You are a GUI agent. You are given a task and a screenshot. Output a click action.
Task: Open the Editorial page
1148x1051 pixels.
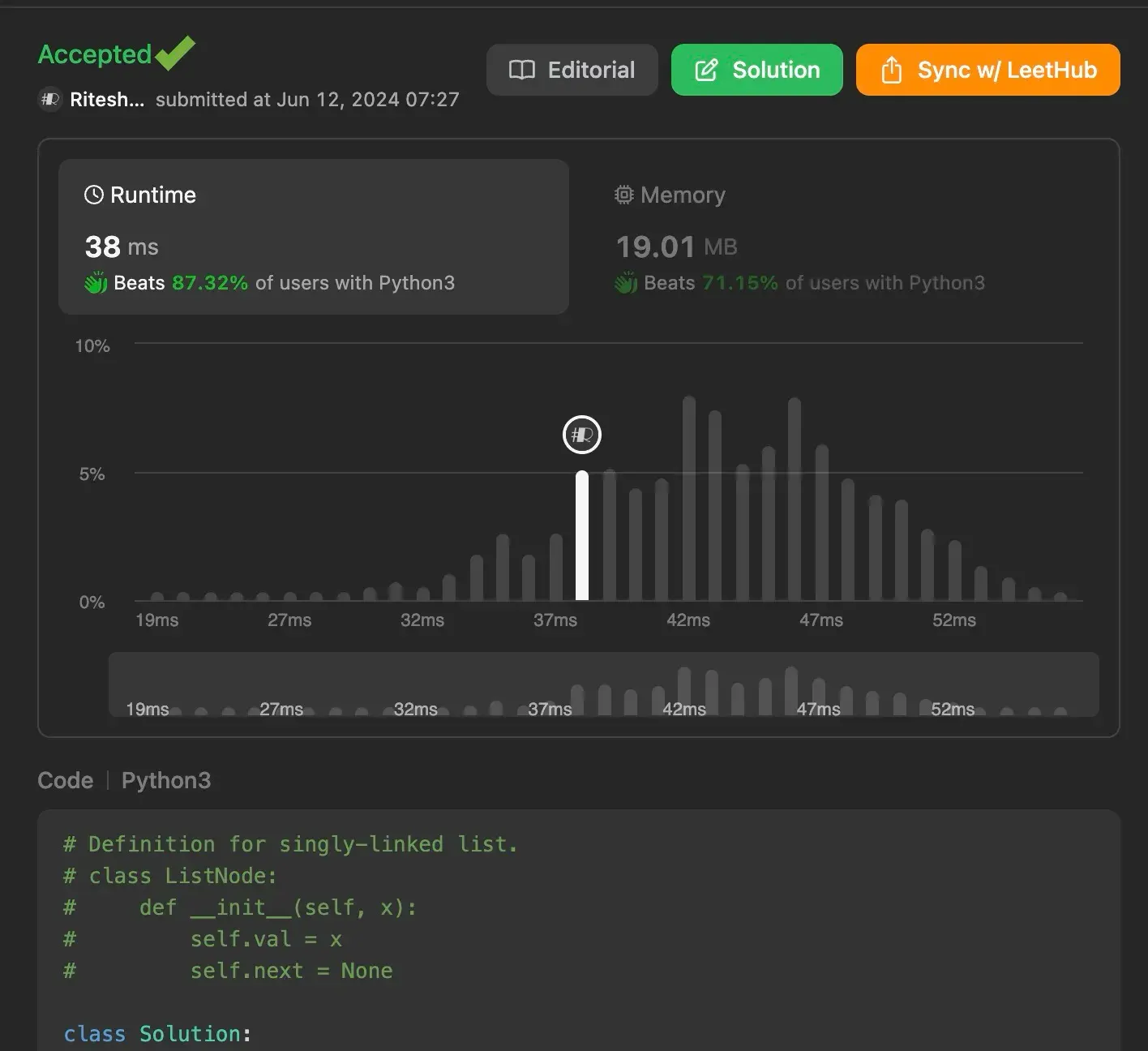[x=572, y=71]
